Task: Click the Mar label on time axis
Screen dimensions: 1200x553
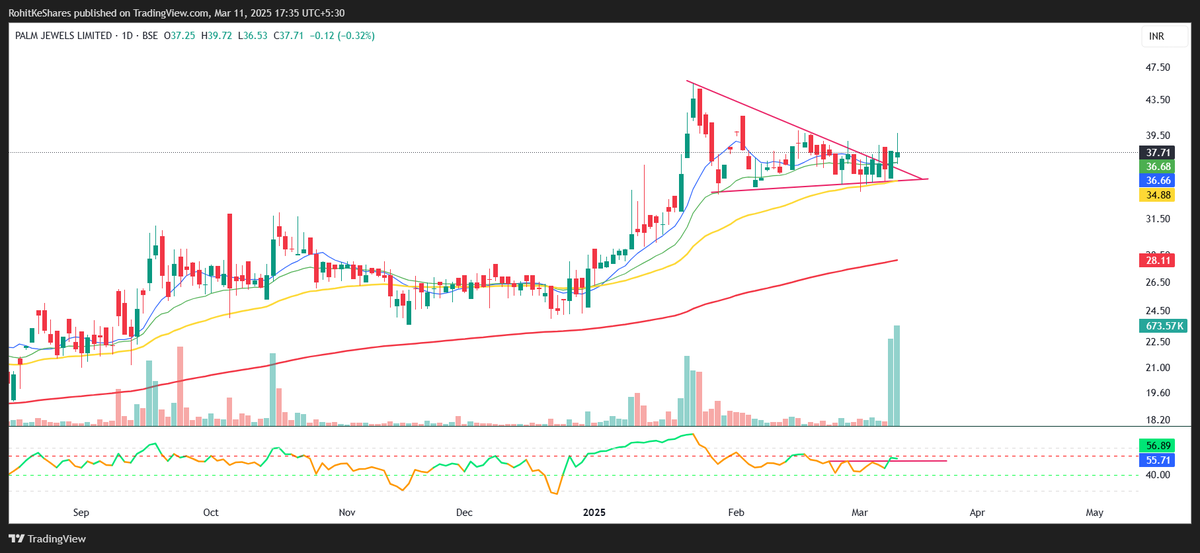Action: (x=860, y=512)
